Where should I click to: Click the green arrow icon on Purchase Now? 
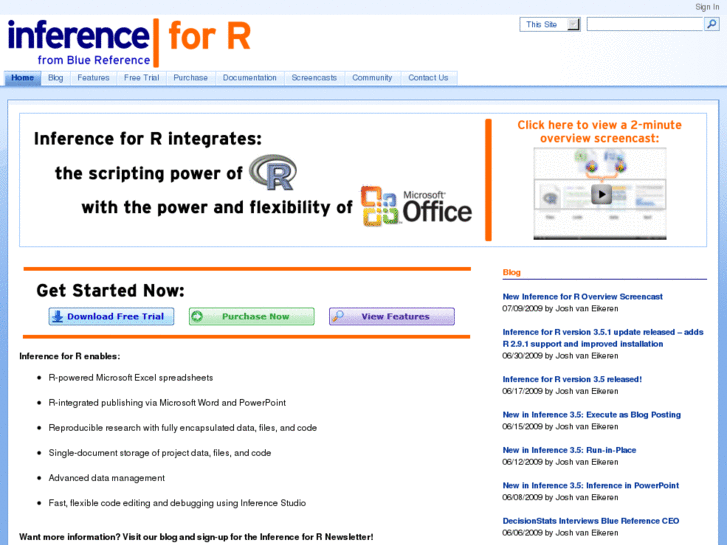click(x=197, y=316)
